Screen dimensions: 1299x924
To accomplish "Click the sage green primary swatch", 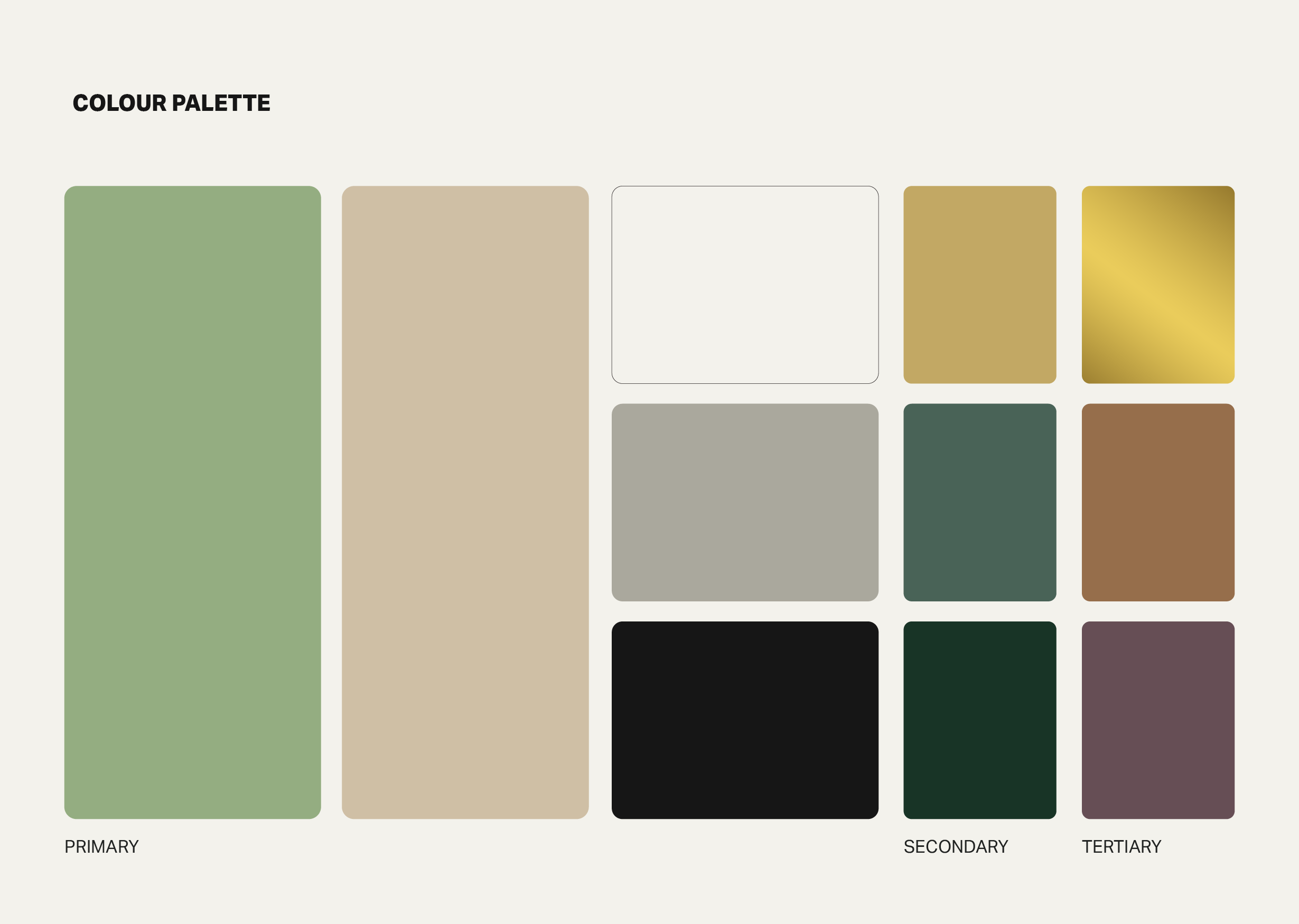I will (192, 503).
